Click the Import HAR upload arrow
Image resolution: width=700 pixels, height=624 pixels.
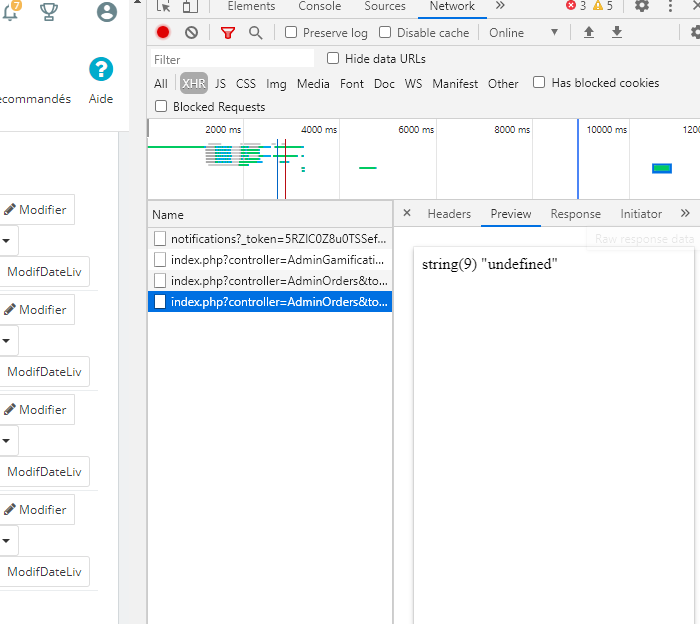[589, 32]
